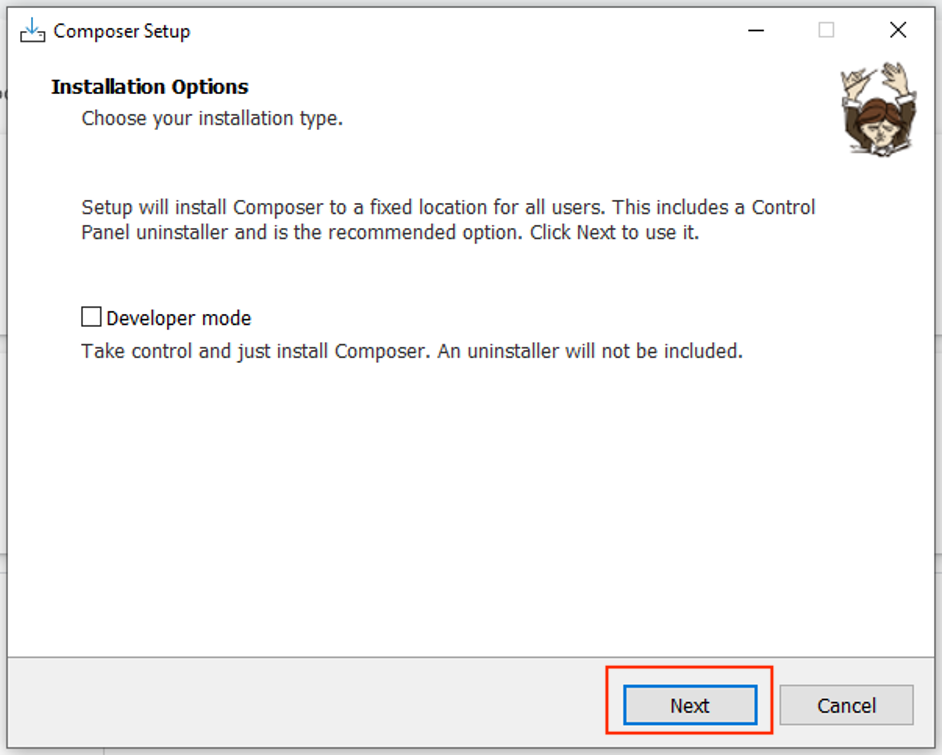The image size is (943, 756).
Task: Close the Composer Setup dialog
Action: (898, 30)
